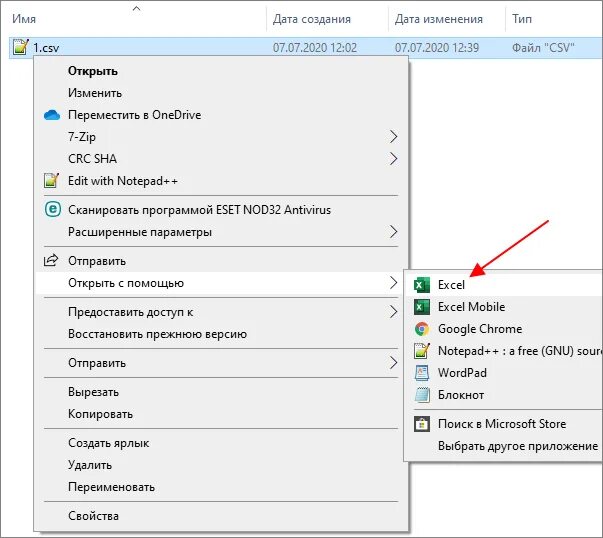Open the file with Excel
This screenshot has height=538, width=603.
point(503,285)
